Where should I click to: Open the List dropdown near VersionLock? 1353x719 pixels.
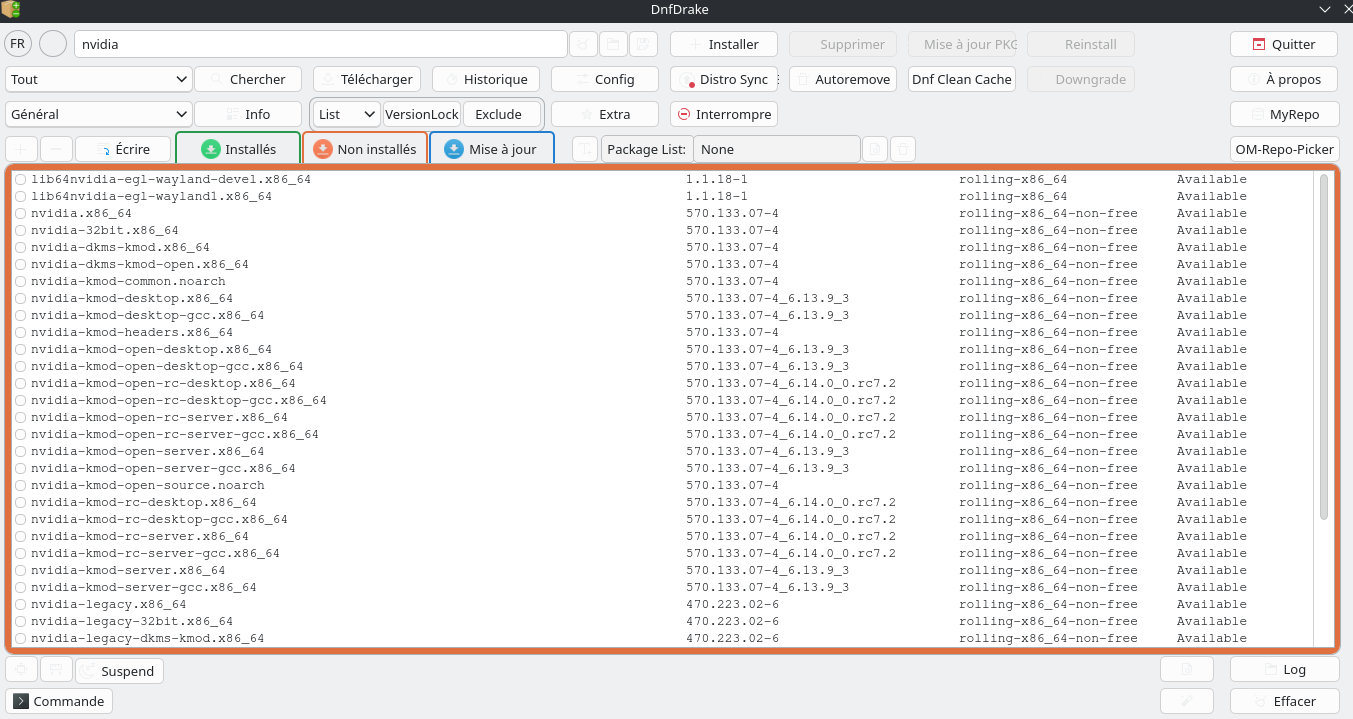(347, 114)
